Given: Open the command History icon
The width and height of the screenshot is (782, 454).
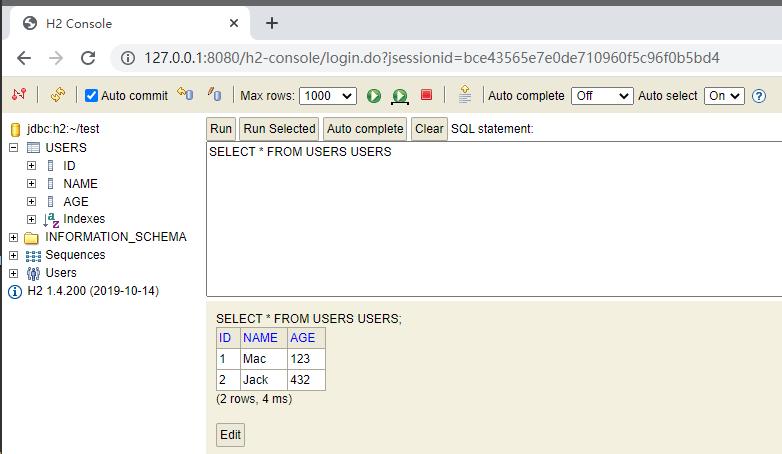Looking at the screenshot, I should point(464,95).
